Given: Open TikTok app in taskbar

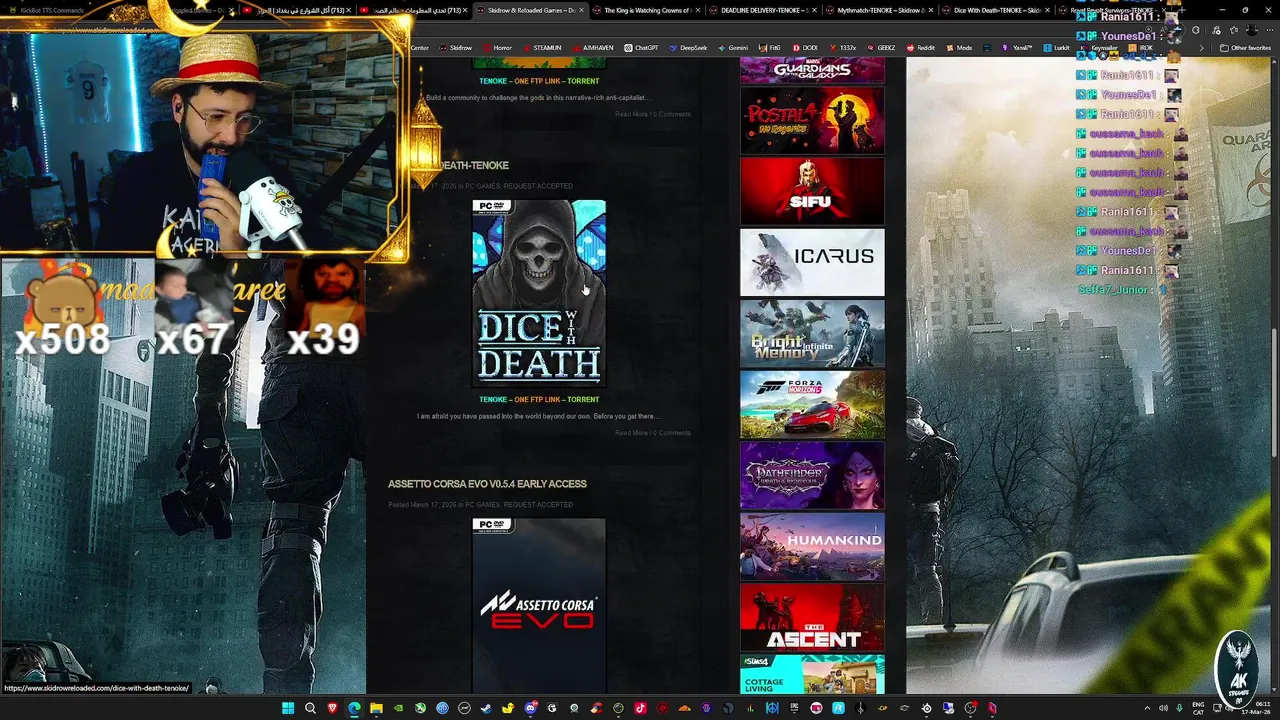Looking at the screenshot, I should coord(640,708).
